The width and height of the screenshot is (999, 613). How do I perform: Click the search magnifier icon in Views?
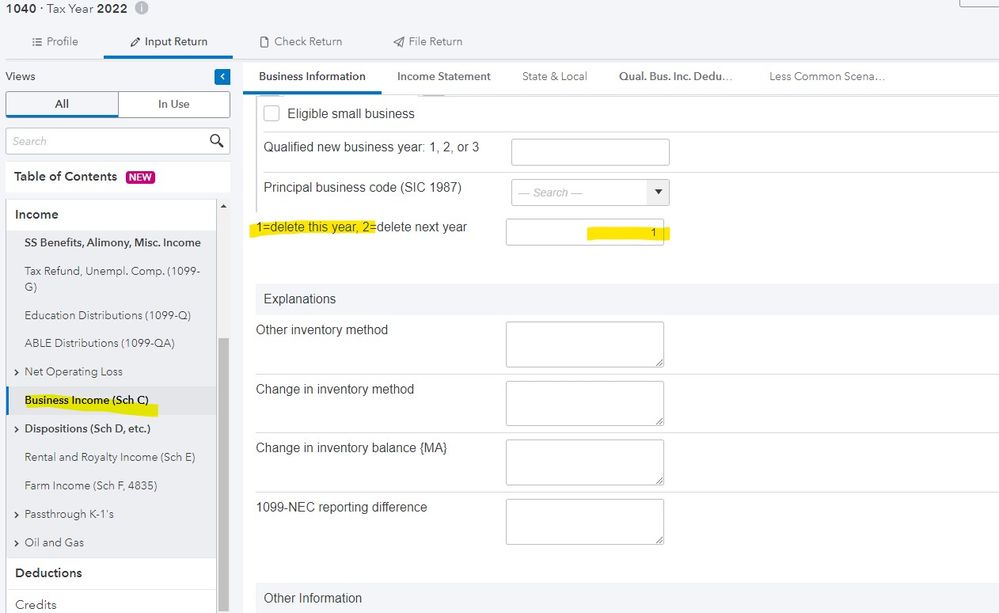216,141
